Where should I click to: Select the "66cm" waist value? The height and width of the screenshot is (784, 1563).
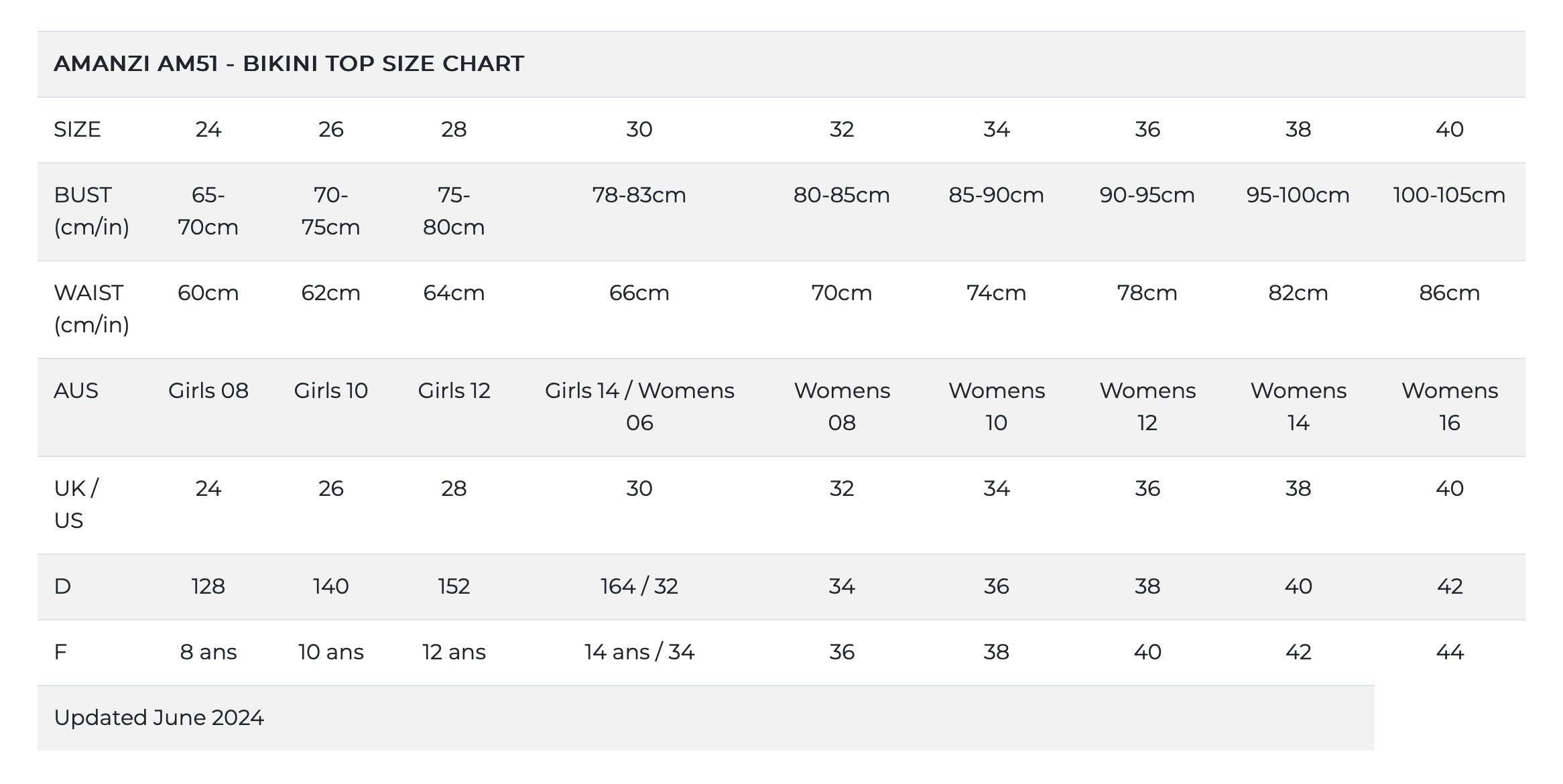pos(639,293)
